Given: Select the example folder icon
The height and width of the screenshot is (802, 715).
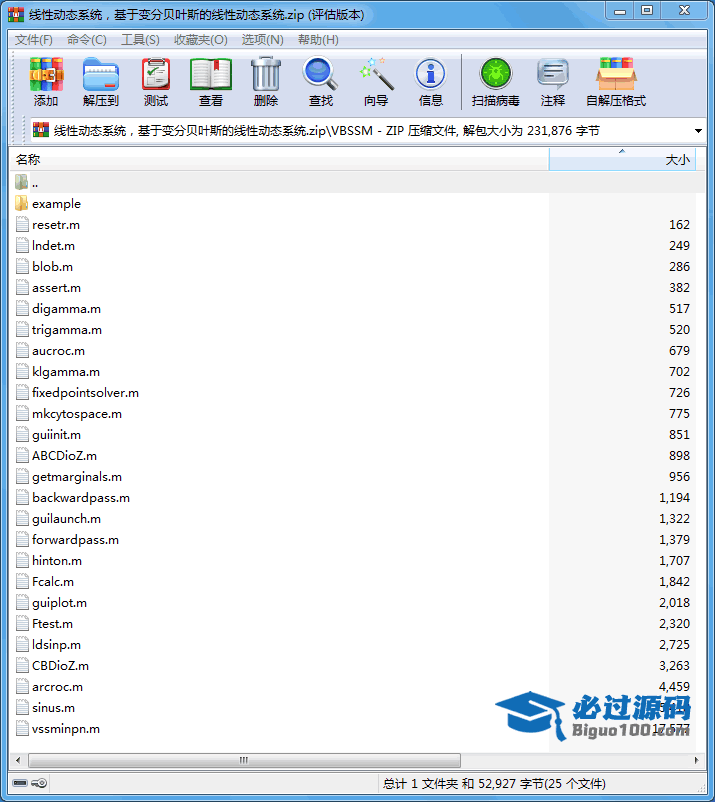Looking at the screenshot, I should 21,203.
